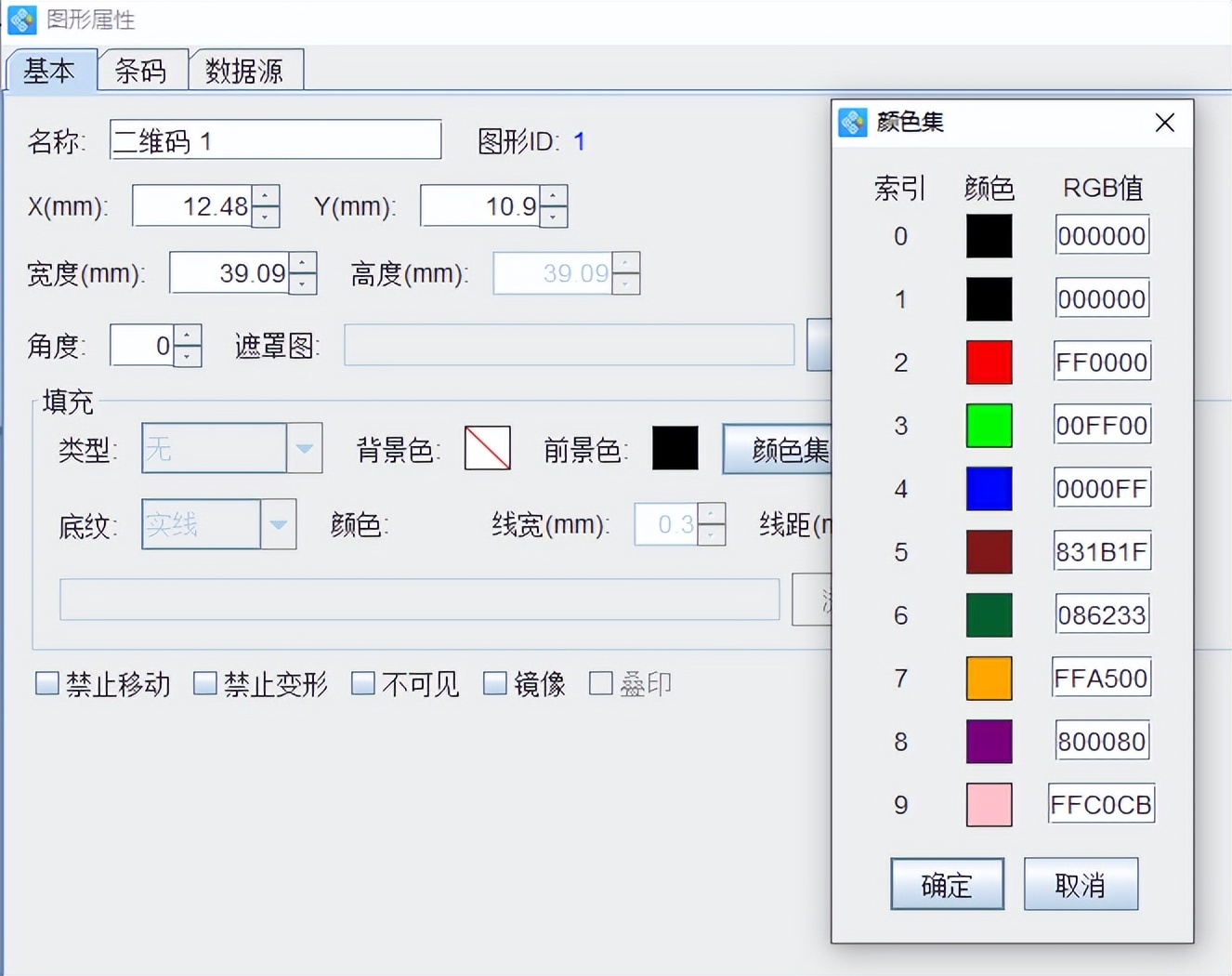Click the 取消 button

tap(1081, 884)
